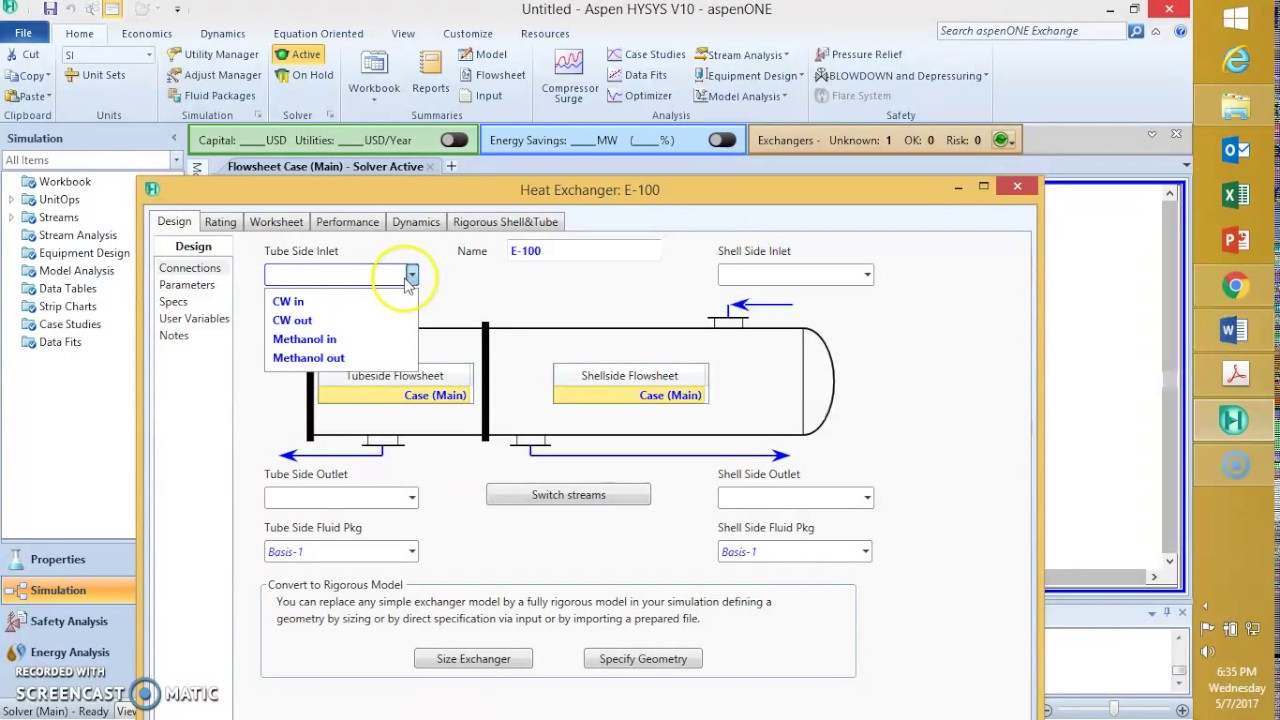Open Case Studies from ribbon

(646, 54)
